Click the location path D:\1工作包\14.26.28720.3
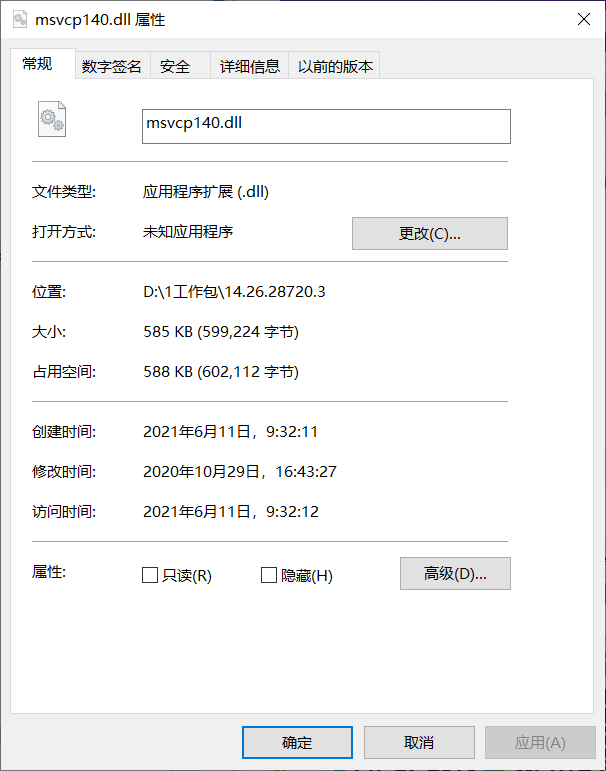 click(235, 292)
